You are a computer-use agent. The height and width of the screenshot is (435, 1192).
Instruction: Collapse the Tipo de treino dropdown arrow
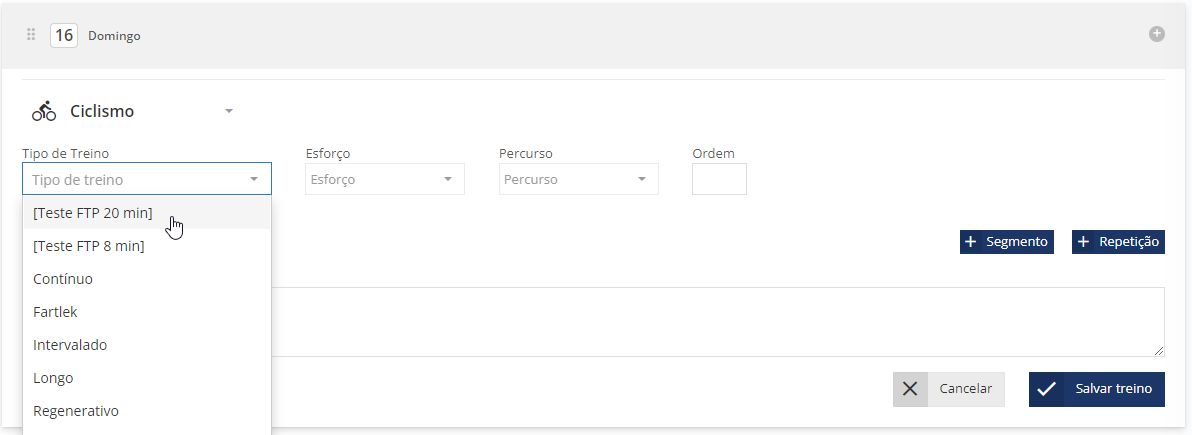[x=254, y=179]
